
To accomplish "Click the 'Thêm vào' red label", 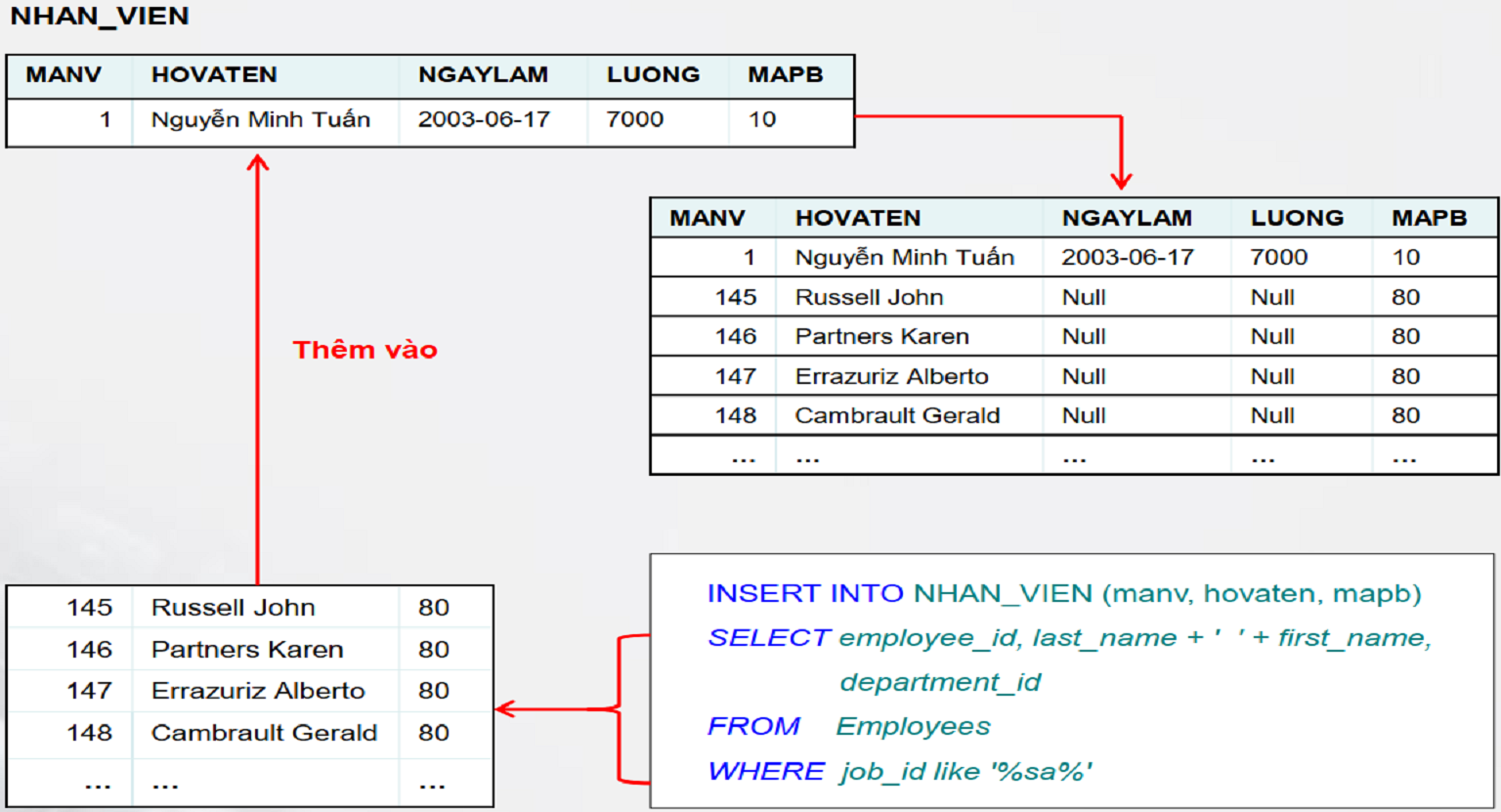I will click(365, 350).
